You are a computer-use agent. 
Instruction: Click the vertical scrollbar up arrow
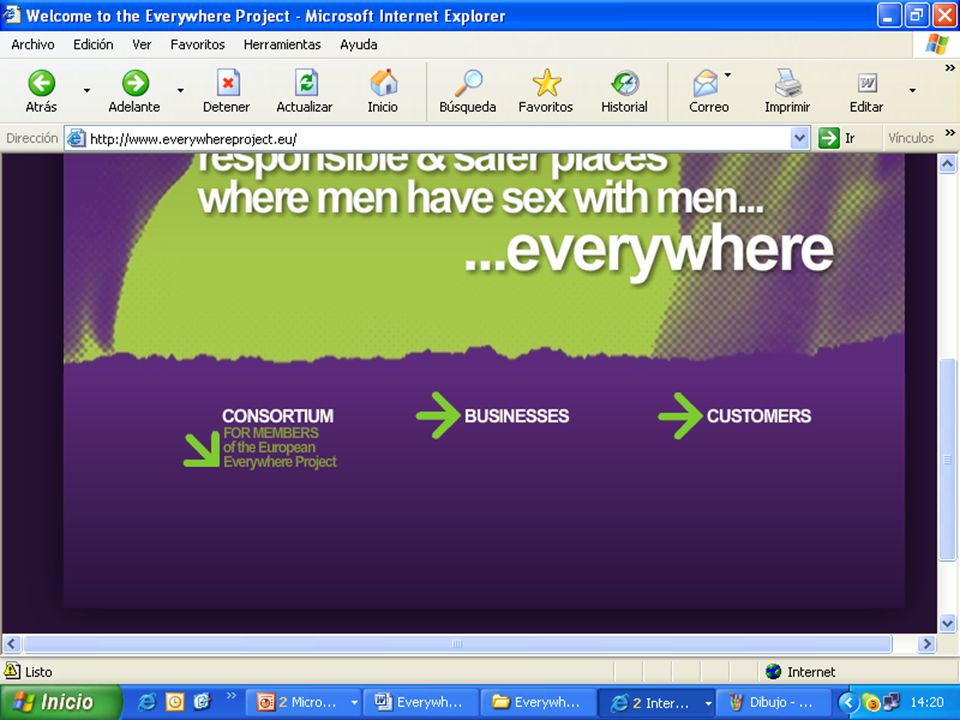point(947,163)
